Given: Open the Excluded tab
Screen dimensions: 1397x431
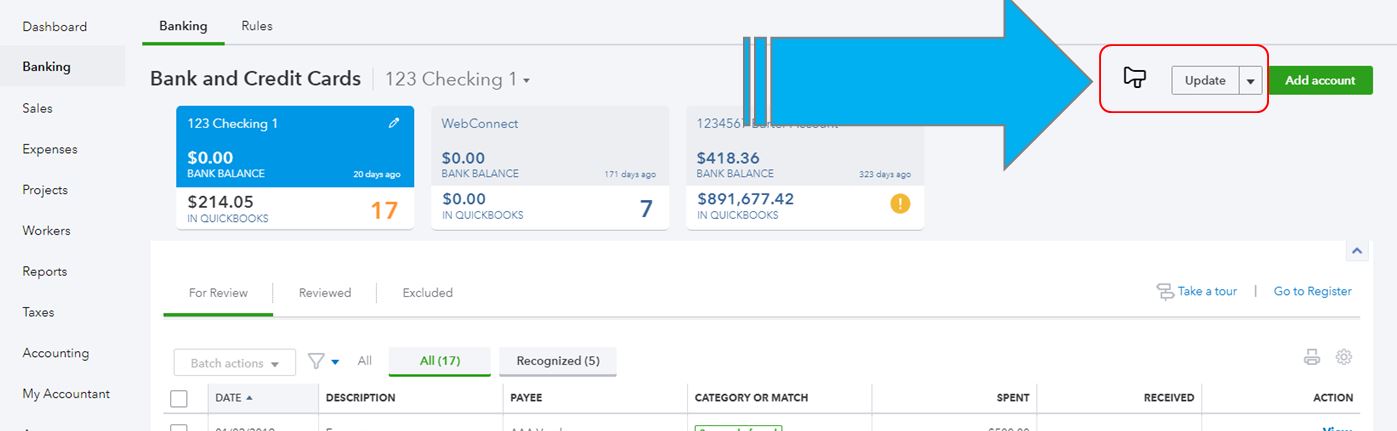Looking at the screenshot, I should 428,293.
